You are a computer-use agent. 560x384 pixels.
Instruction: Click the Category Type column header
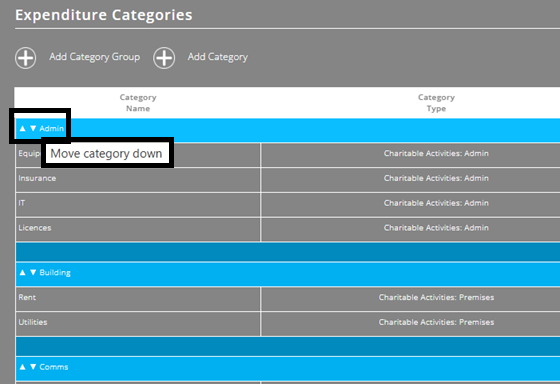(x=436, y=103)
